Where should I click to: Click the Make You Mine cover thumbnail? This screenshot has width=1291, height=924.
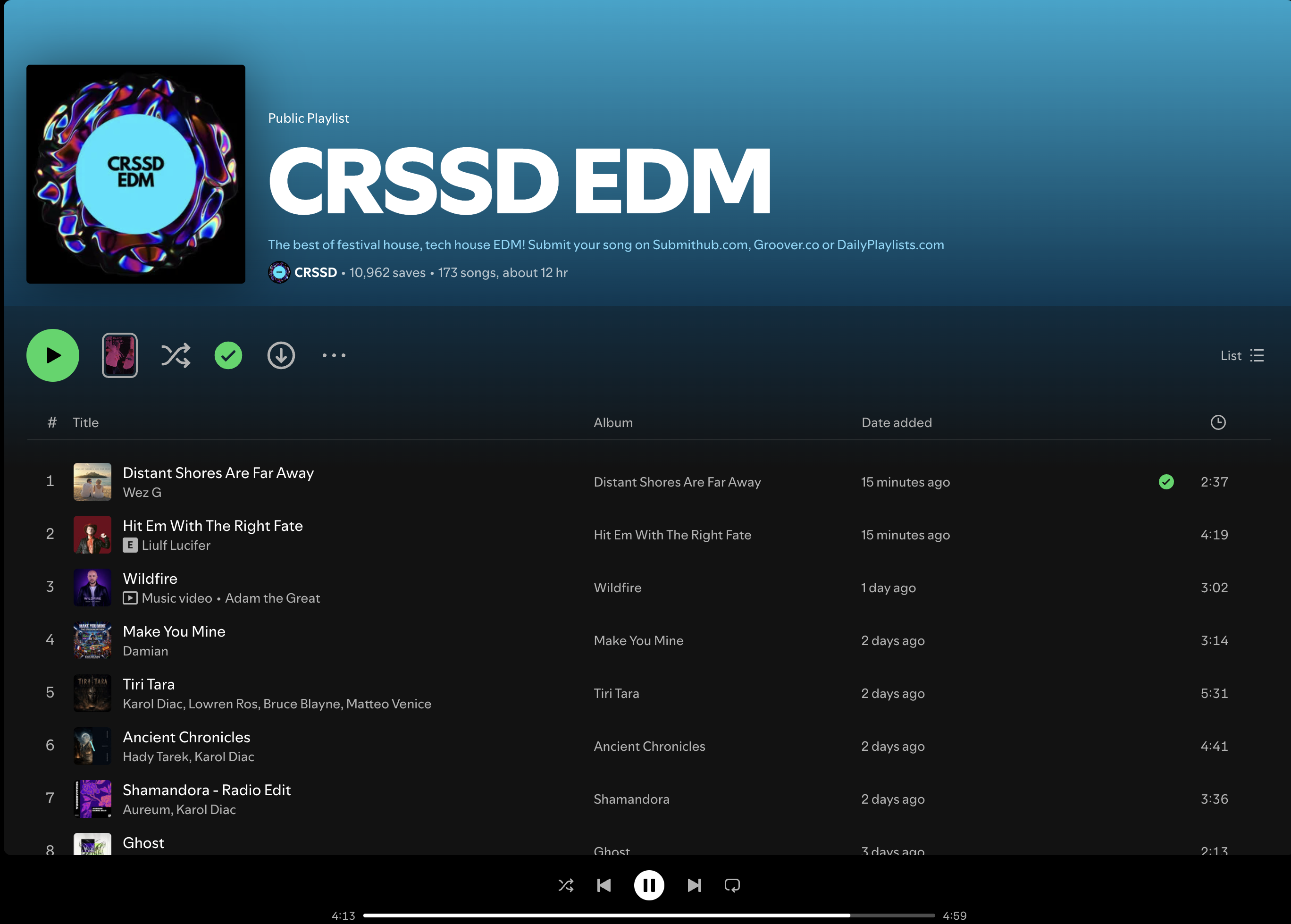[x=92, y=641]
